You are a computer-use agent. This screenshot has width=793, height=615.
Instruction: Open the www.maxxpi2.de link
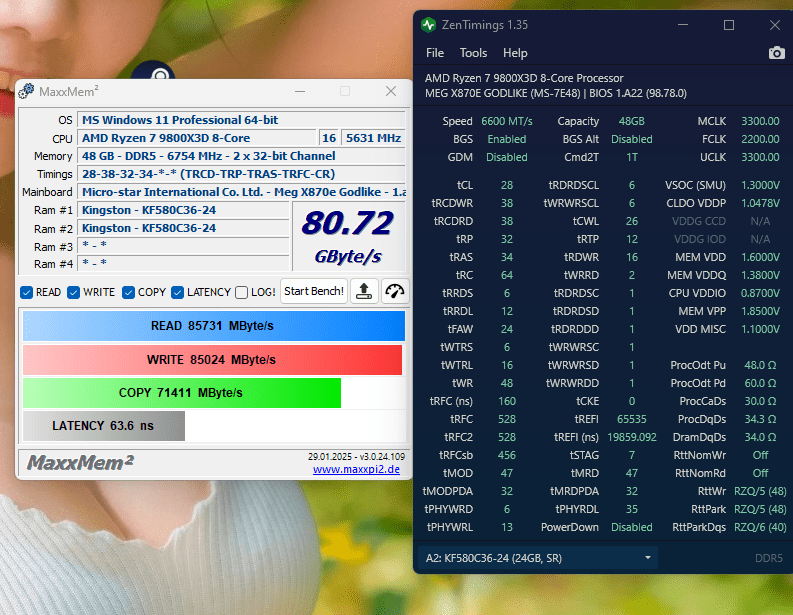coord(356,469)
